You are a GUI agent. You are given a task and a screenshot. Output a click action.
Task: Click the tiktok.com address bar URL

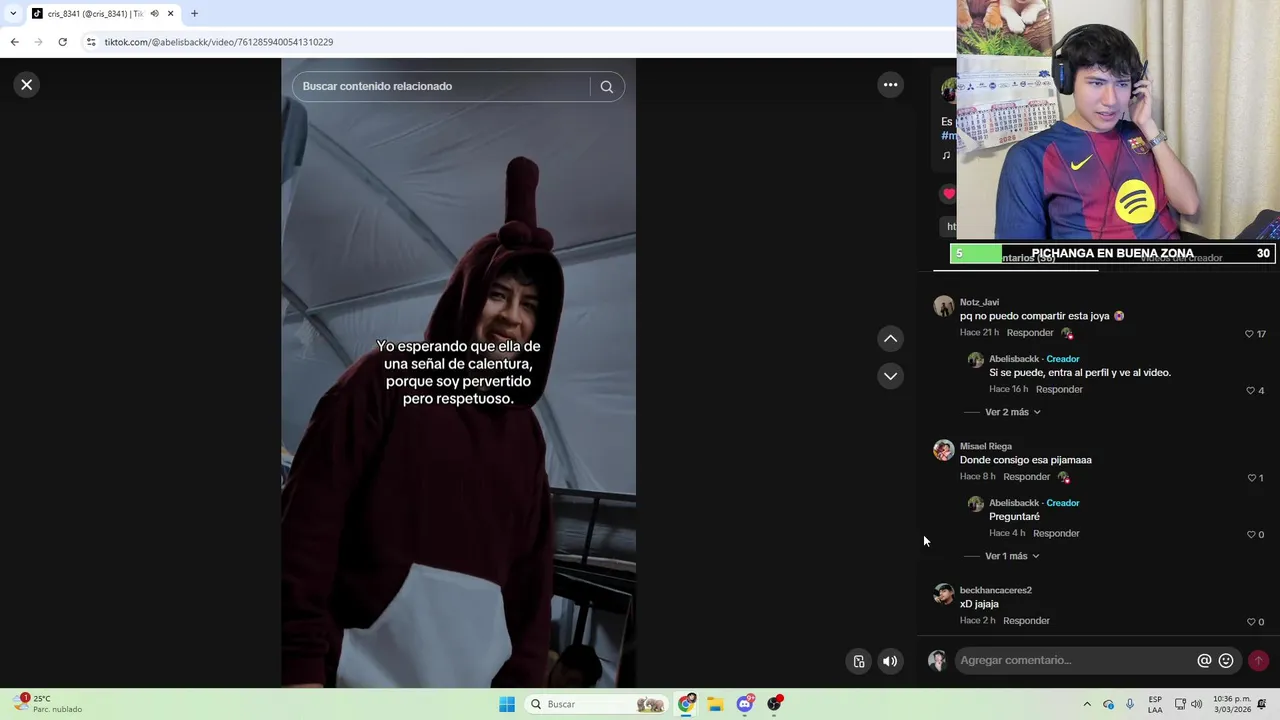[219, 42]
